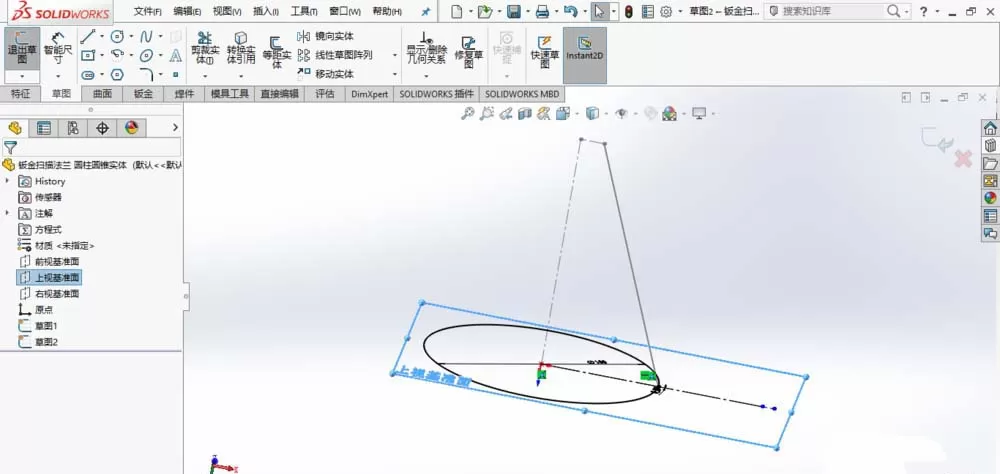
Task: Open FeatureManager design tree tab
Action: (x=15, y=128)
